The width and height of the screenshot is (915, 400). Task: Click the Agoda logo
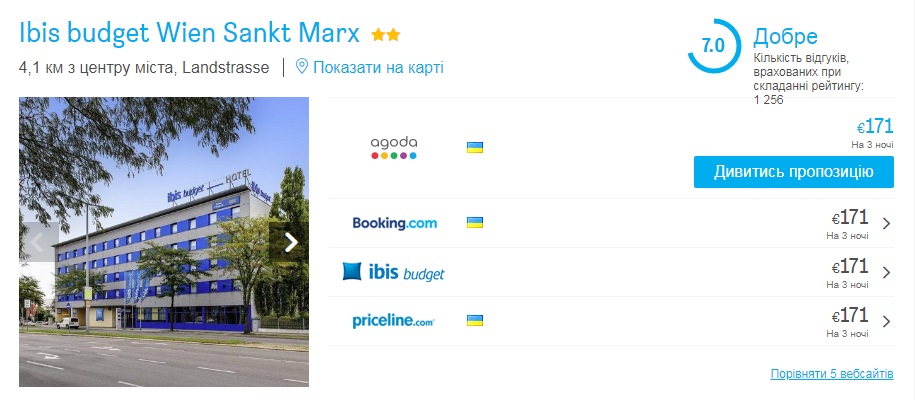(x=394, y=148)
